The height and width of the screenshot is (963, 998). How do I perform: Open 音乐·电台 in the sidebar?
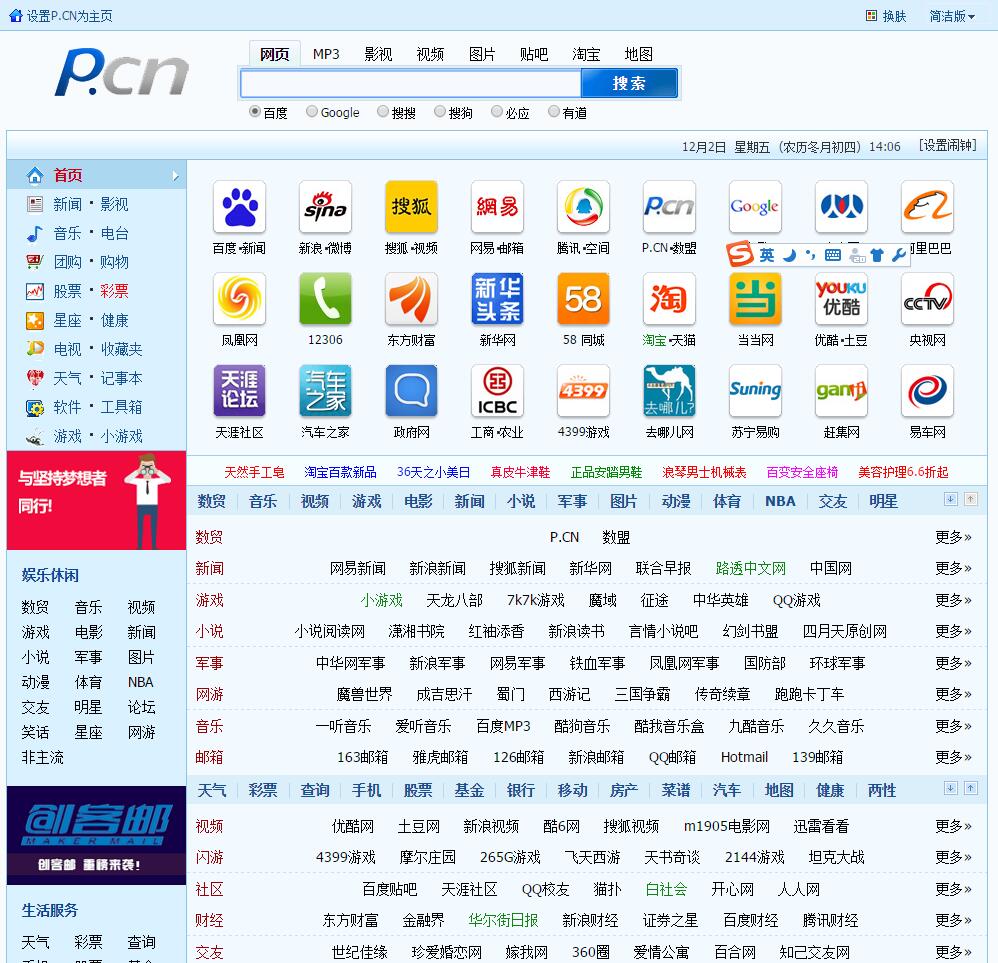pos(90,233)
